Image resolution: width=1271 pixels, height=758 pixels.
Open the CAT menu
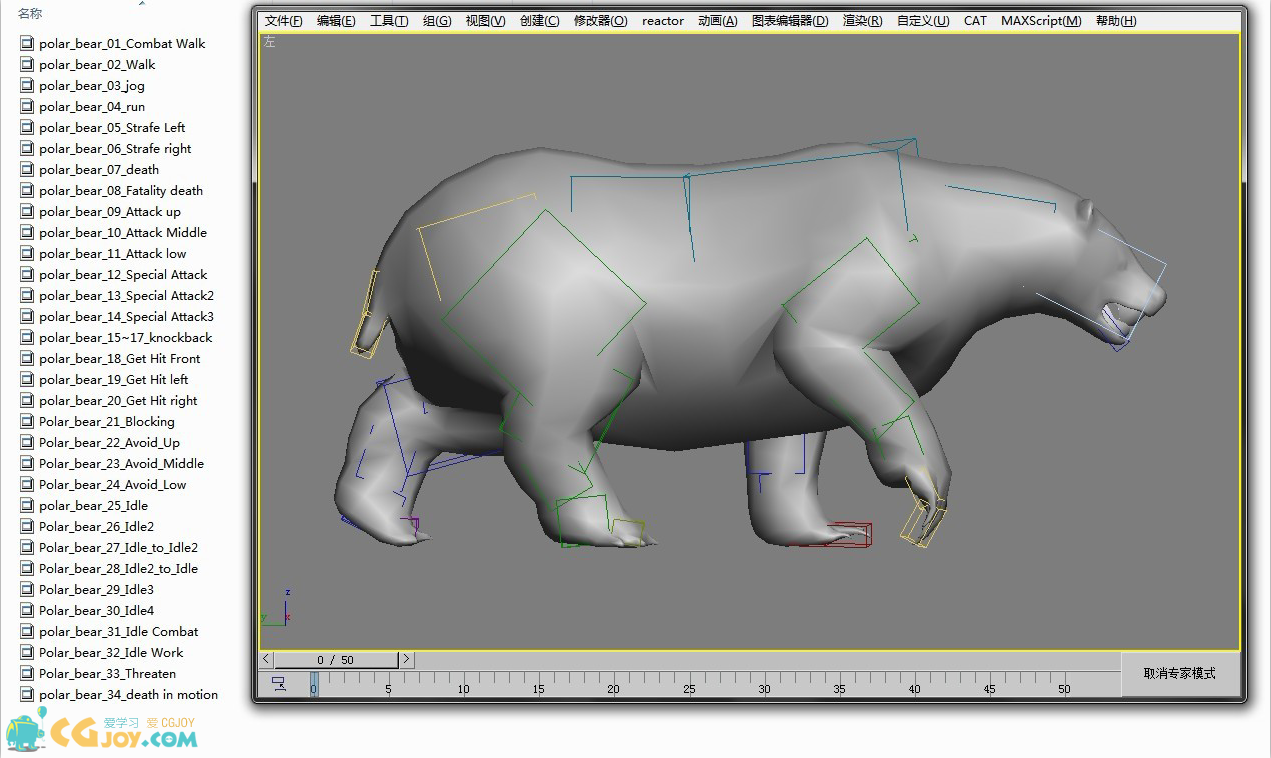tap(974, 21)
